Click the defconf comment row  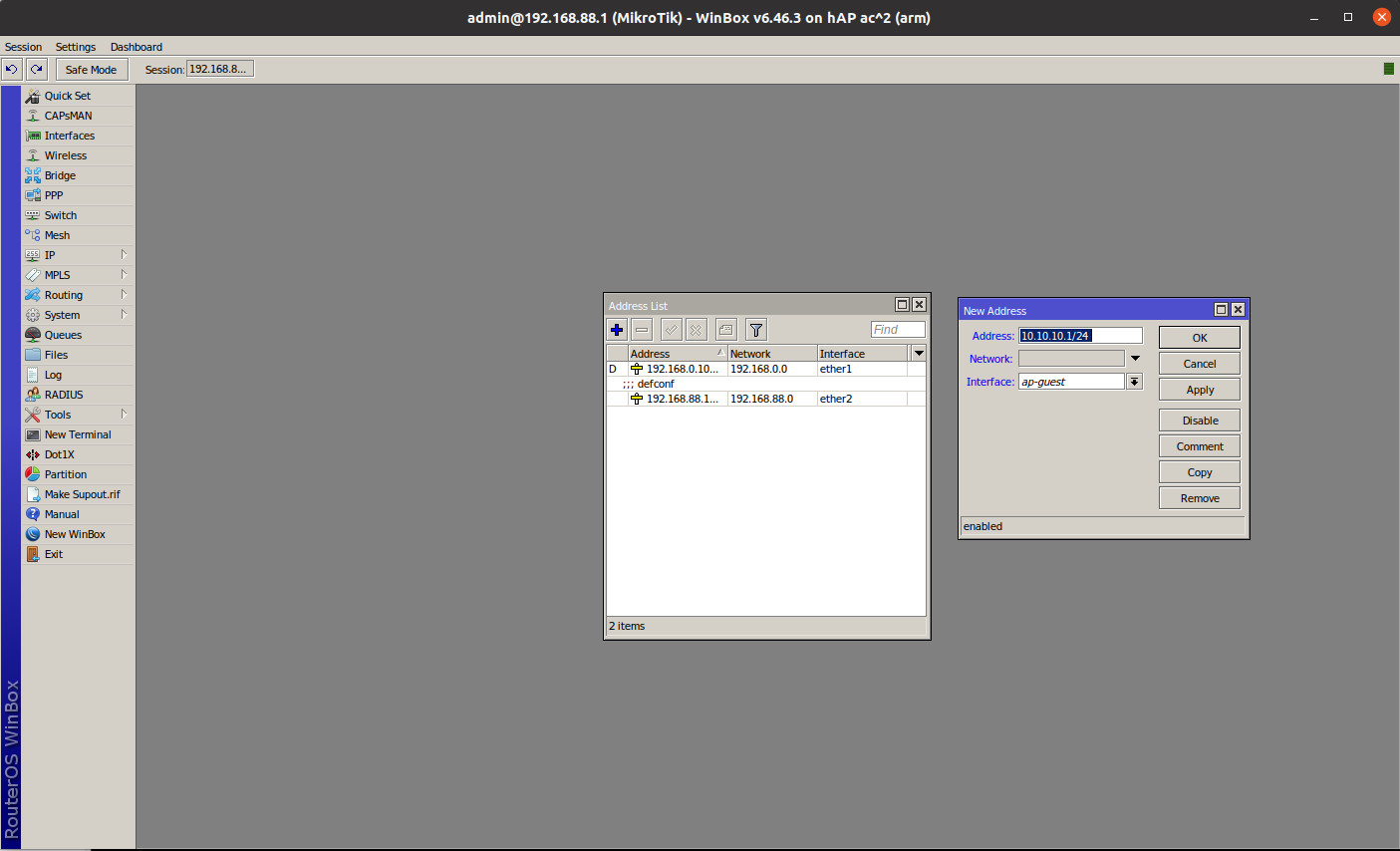766,384
